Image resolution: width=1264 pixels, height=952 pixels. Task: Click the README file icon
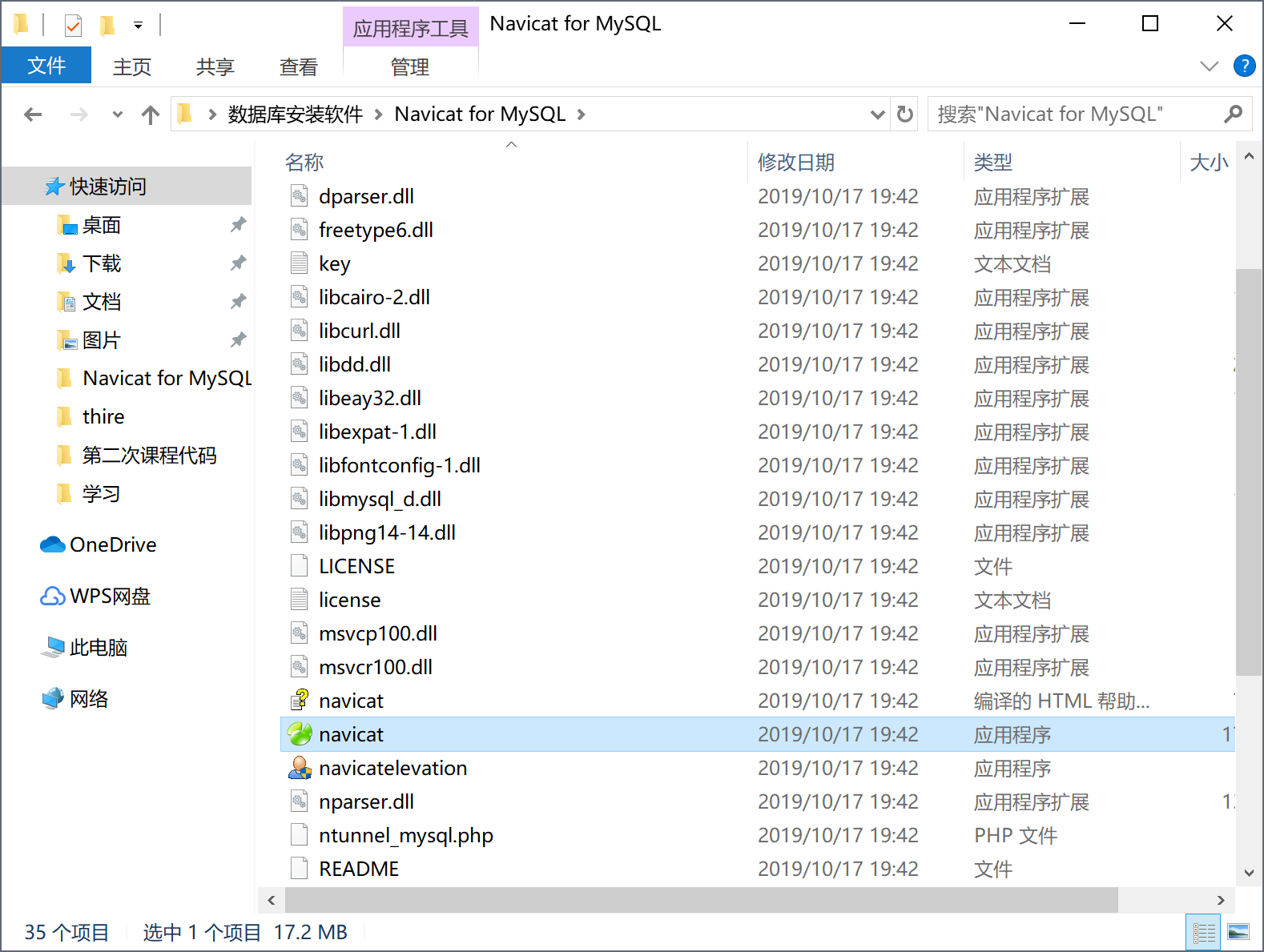(x=299, y=868)
